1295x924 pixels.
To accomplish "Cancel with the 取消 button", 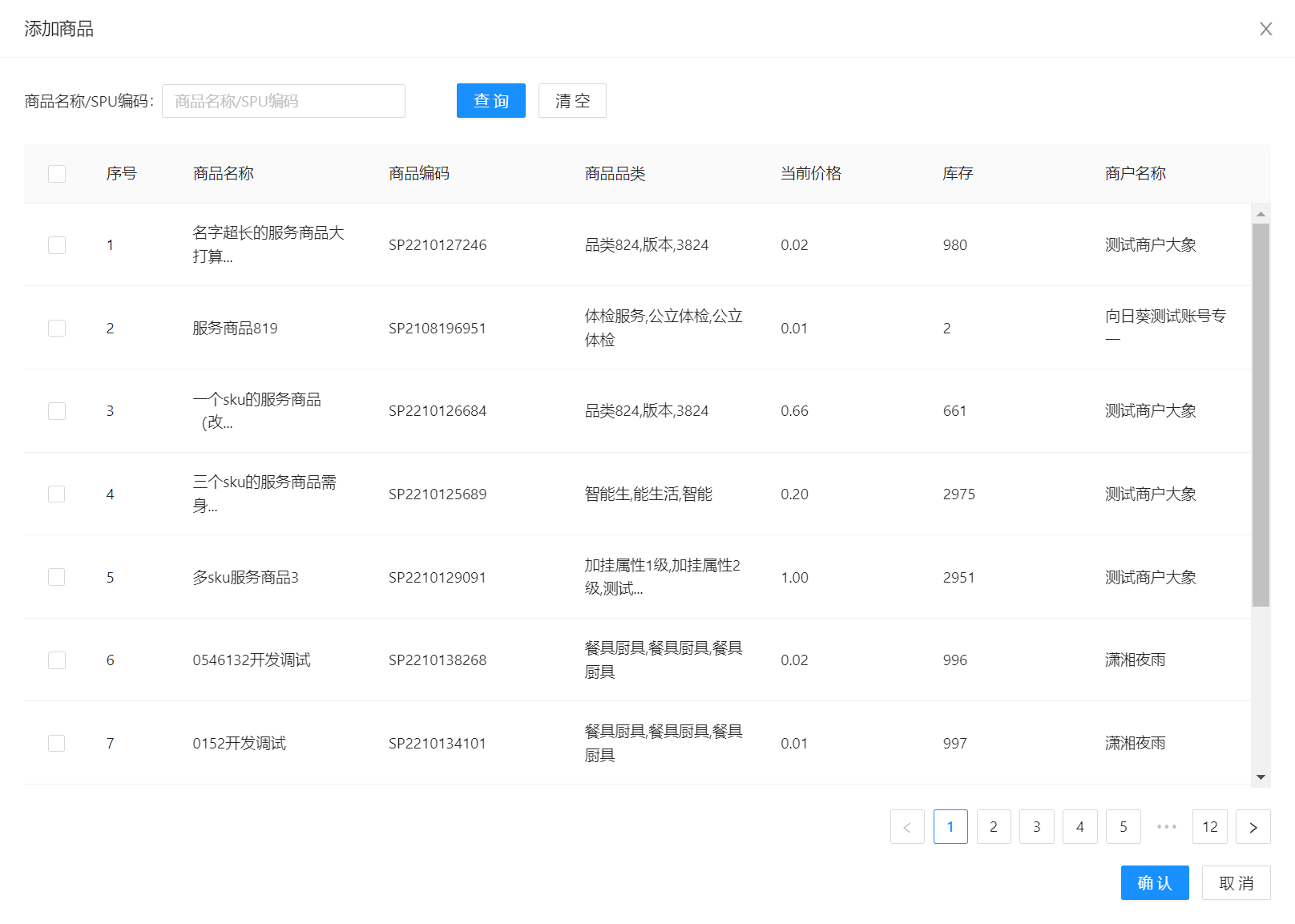I will point(1237,883).
